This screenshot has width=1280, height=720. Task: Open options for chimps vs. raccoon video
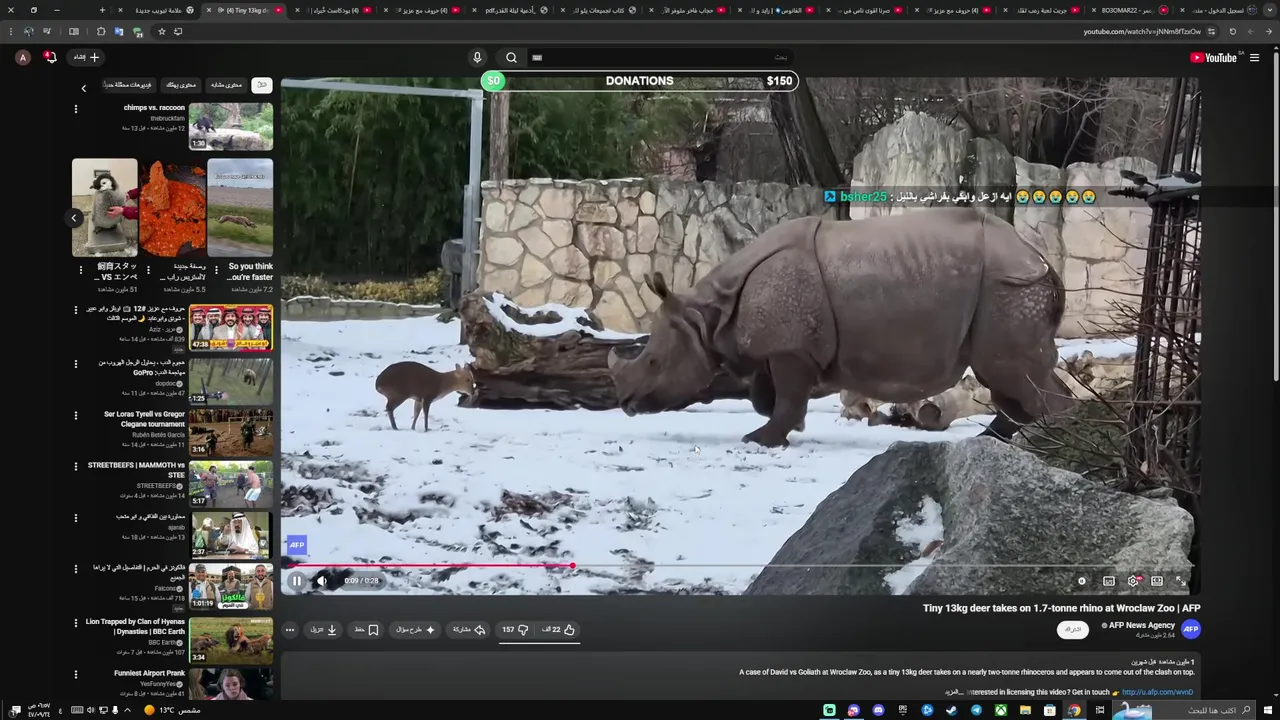[x=75, y=108]
